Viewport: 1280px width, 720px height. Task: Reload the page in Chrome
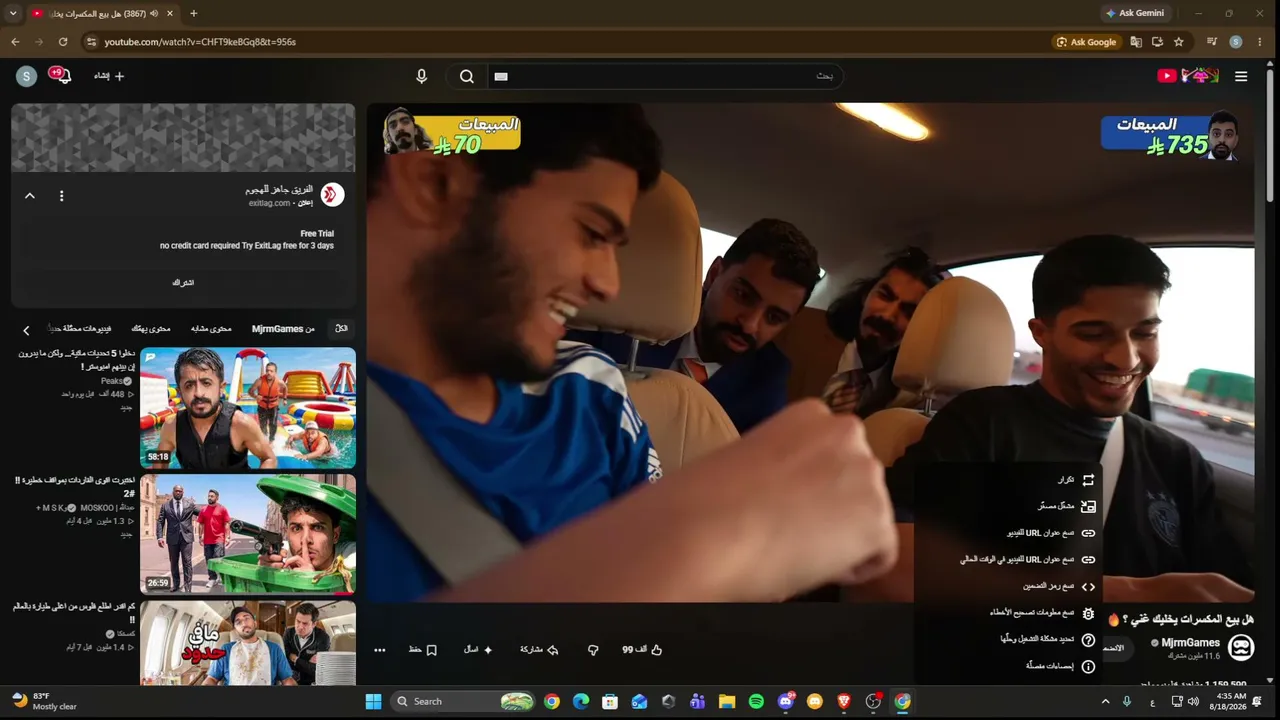click(x=63, y=42)
